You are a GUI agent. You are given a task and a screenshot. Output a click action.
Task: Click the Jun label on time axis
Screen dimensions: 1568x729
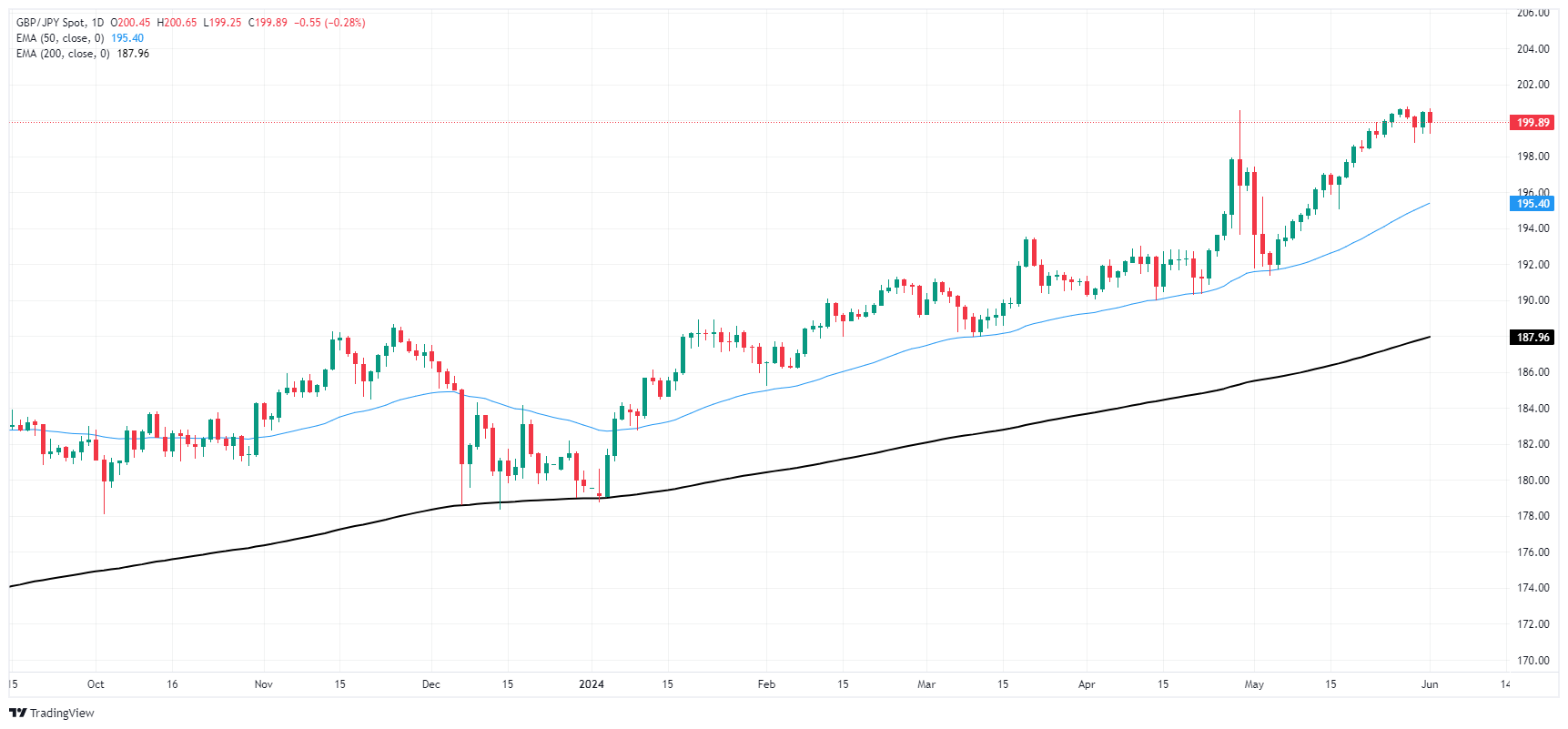[1430, 684]
